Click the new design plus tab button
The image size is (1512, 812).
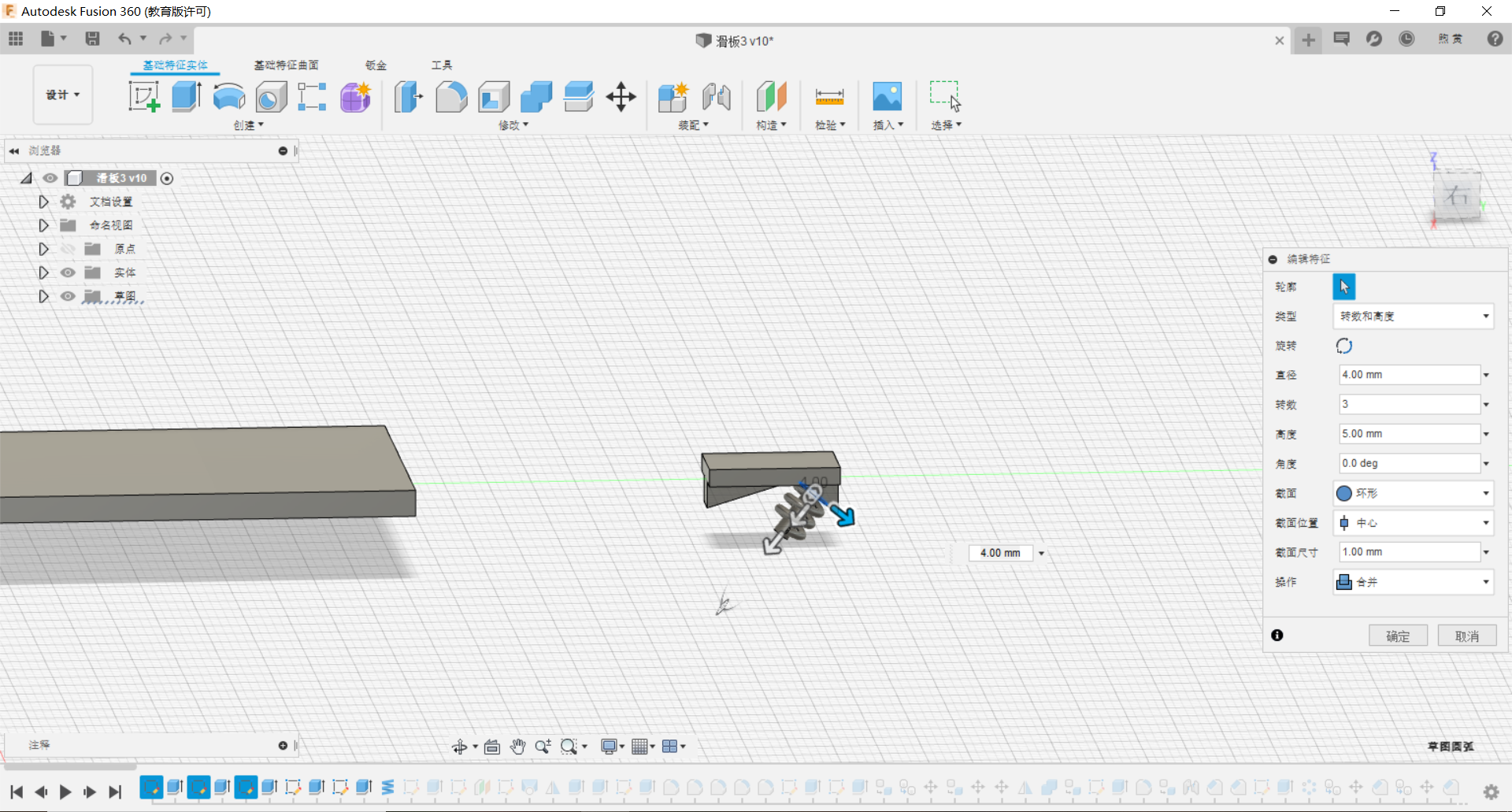[x=1308, y=39]
